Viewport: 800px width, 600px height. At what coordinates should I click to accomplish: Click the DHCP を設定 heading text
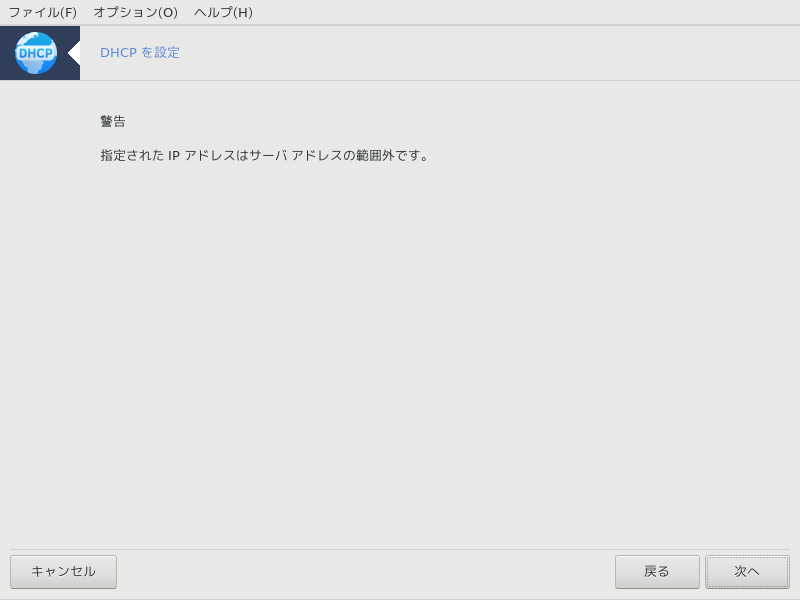[x=140, y=53]
